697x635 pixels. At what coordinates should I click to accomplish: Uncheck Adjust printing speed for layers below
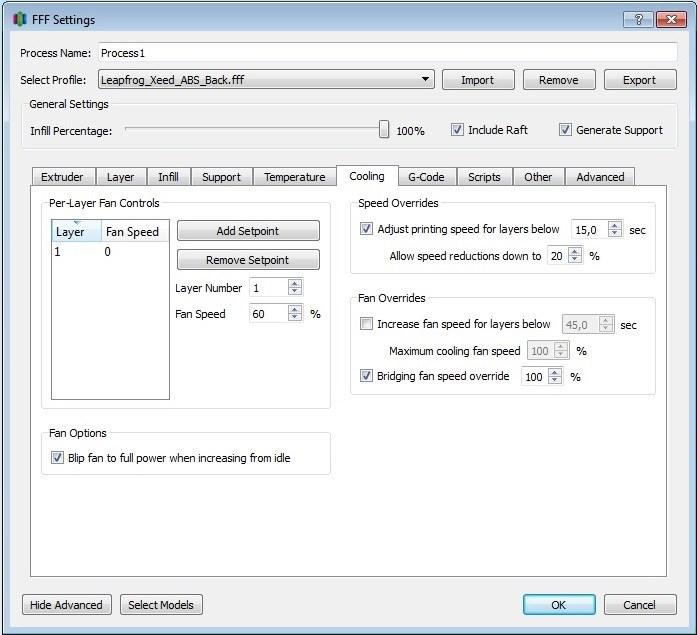pos(366,229)
